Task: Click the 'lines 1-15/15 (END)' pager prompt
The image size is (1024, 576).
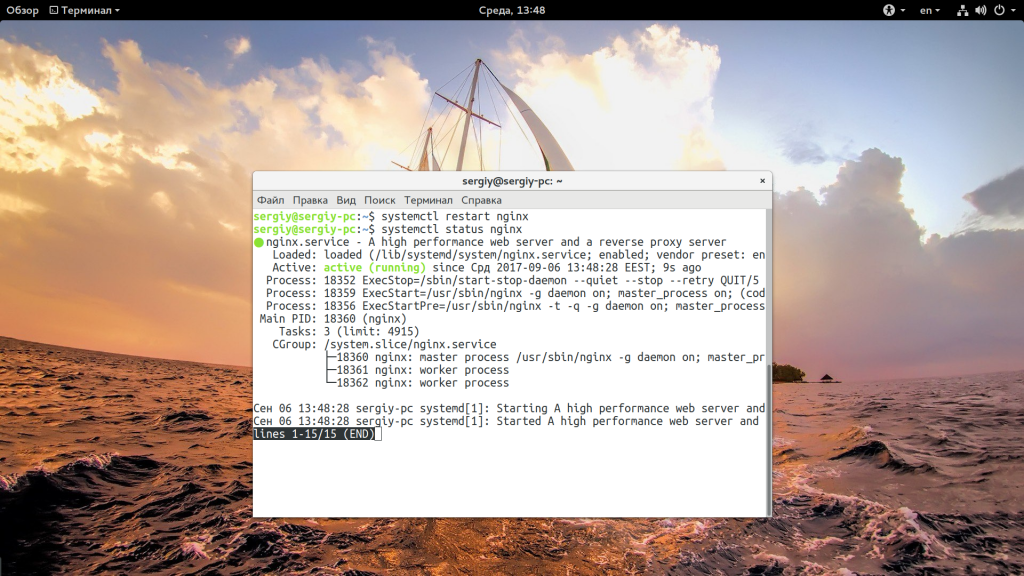Action: (313, 434)
